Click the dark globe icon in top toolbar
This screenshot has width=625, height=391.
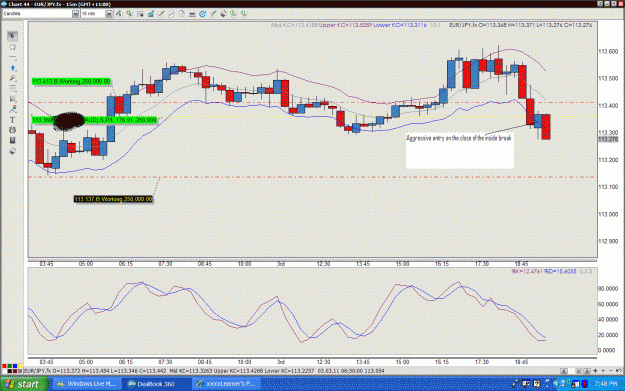[223, 14]
